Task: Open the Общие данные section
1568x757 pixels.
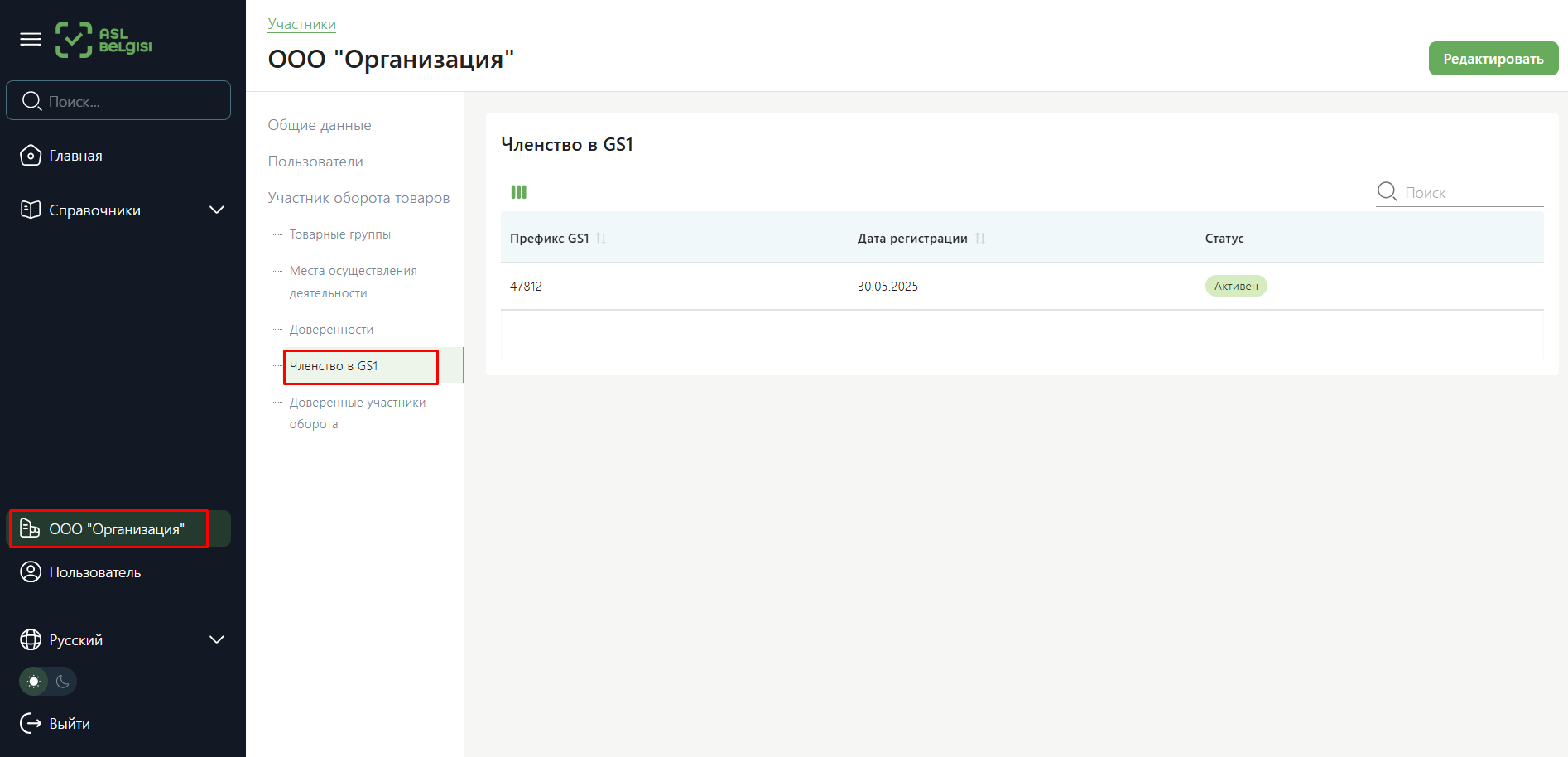Action: (x=320, y=125)
